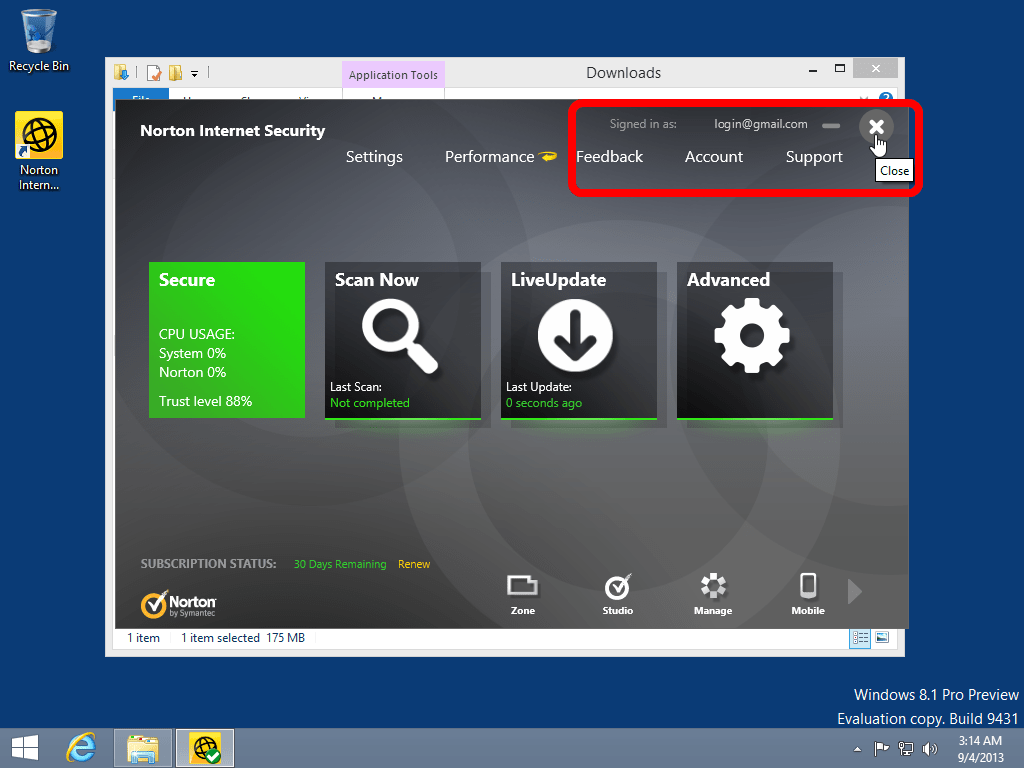Switch Downloads to large icons view
1024x768 pixels.
click(x=882, y=638)
